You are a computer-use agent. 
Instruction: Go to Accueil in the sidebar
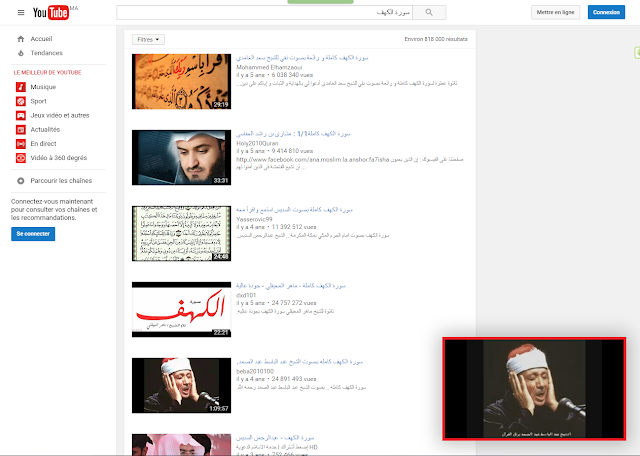tap(41, 39)
